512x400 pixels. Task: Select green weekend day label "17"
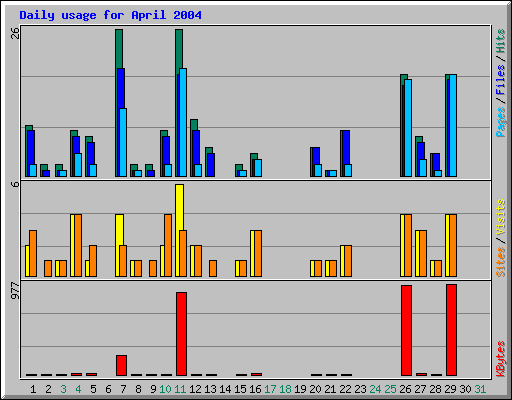pos(270,389)
